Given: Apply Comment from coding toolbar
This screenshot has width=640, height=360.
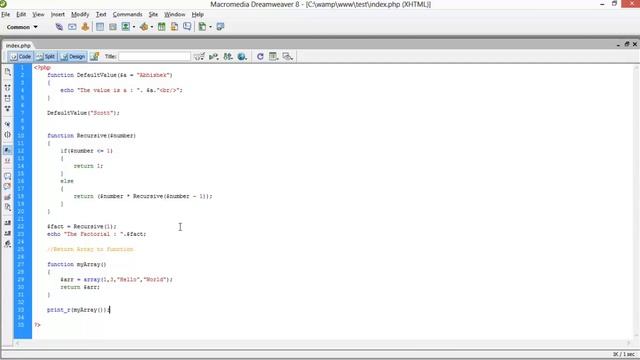Looking at the screenshot, I should click(x=7, y=176).
